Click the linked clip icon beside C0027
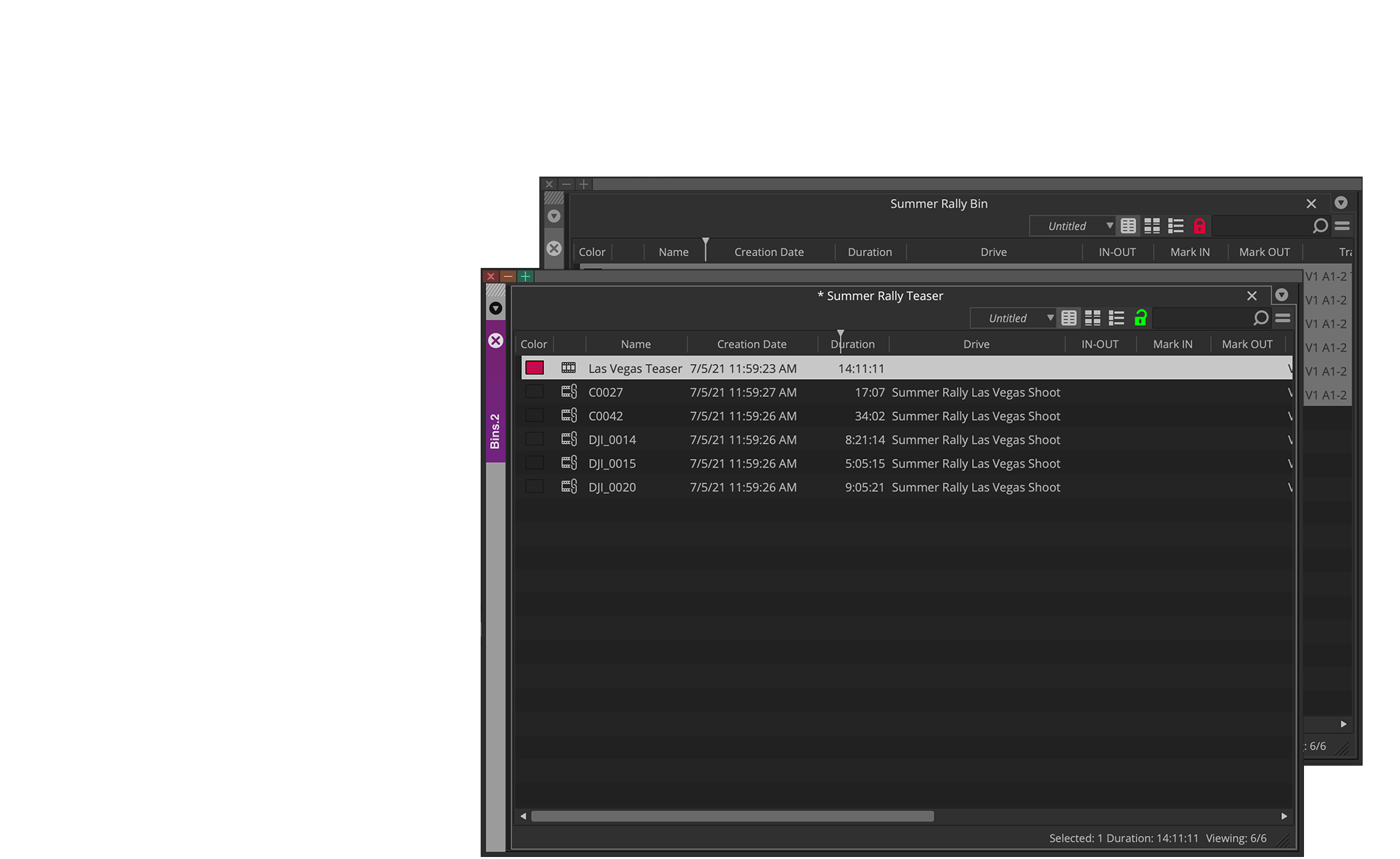 pos(569,392)
